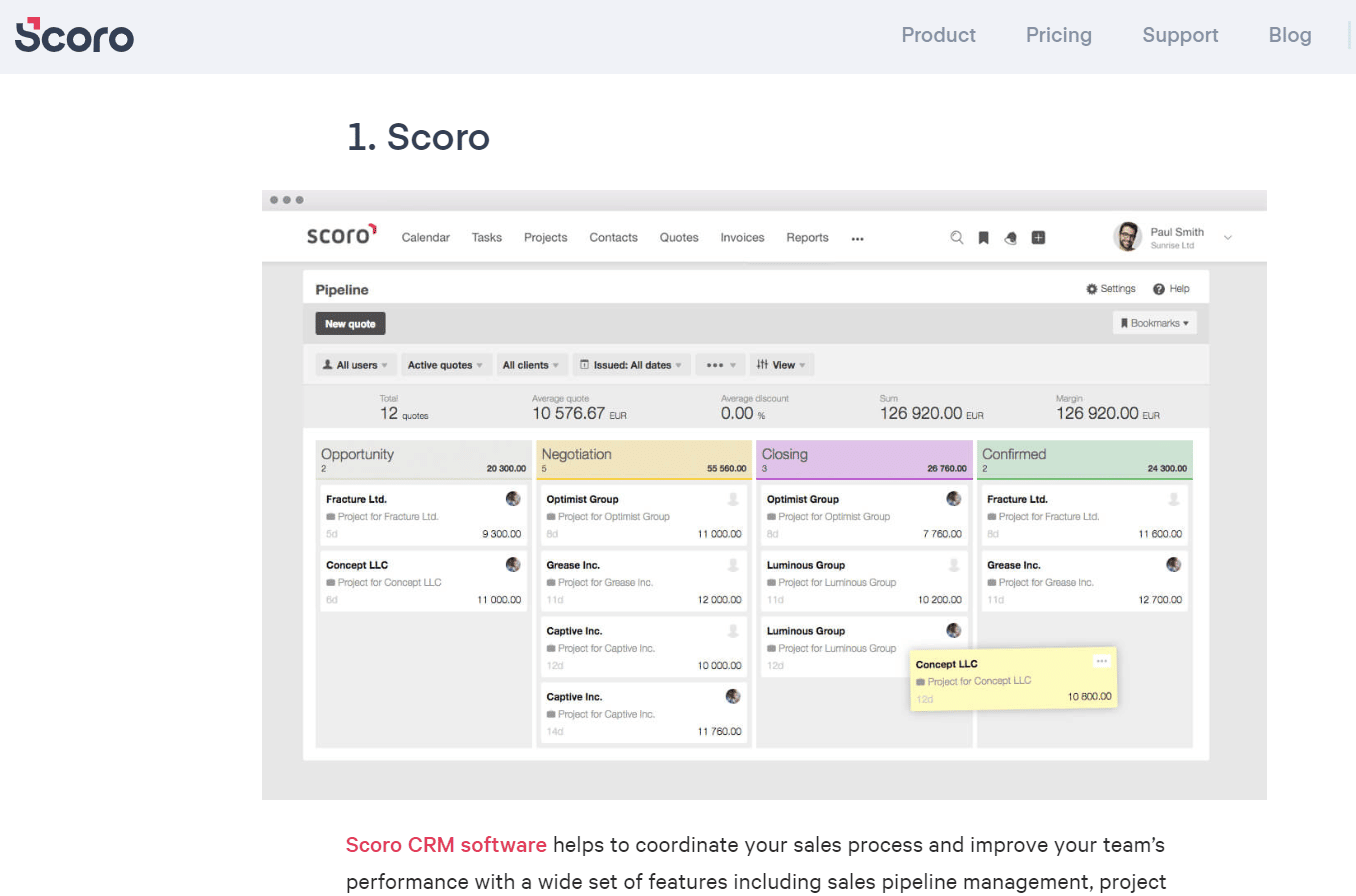Image resolution: width=1356 pixels, height=896 pixels.
Task: Open the All users filter dropdown
Action: pos(356,365)
